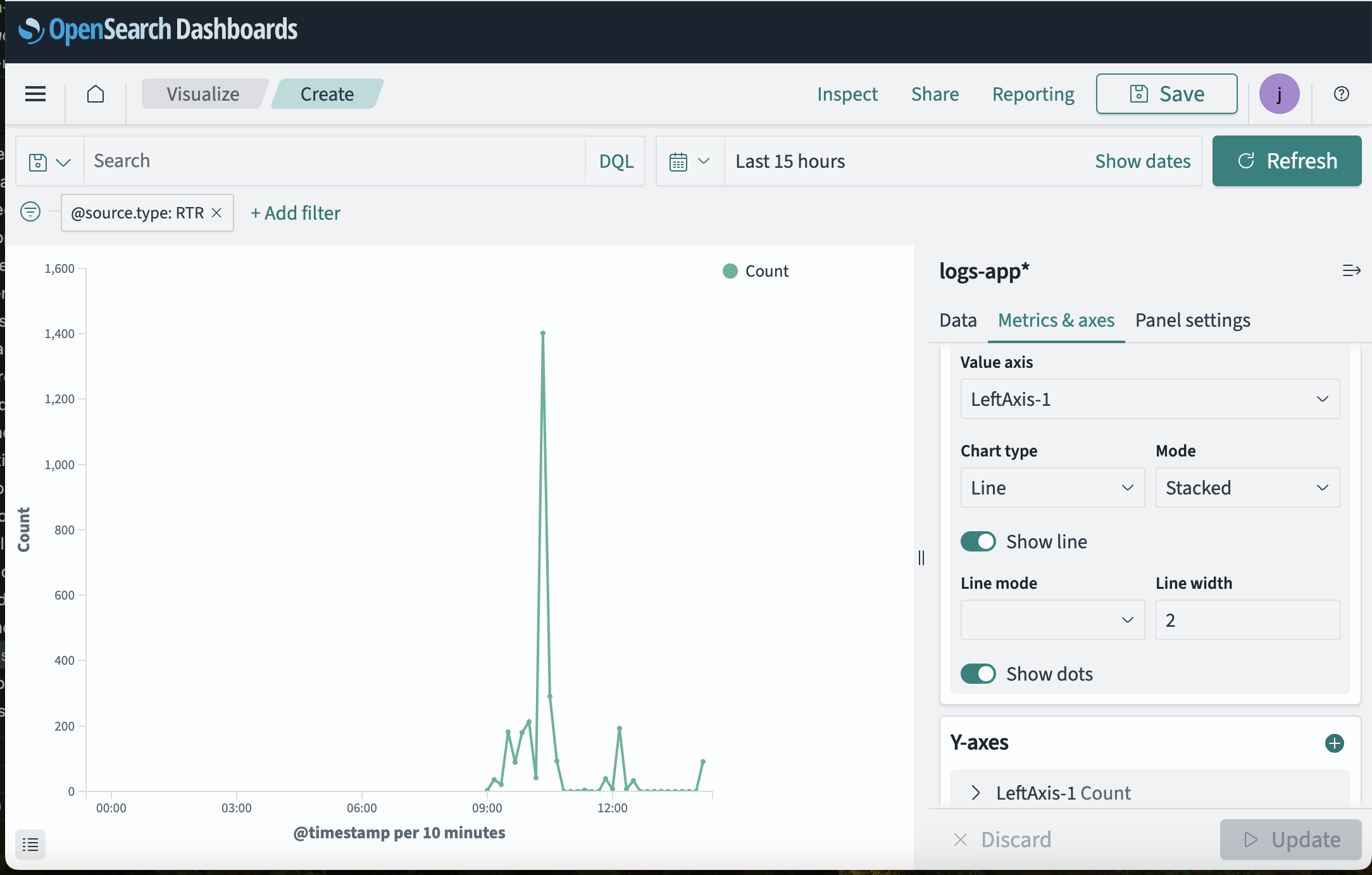This screenshot has width=1372, height=875.
Task: Switch to the Data tab
Action: pyautogui.click(x=958, y=320)
